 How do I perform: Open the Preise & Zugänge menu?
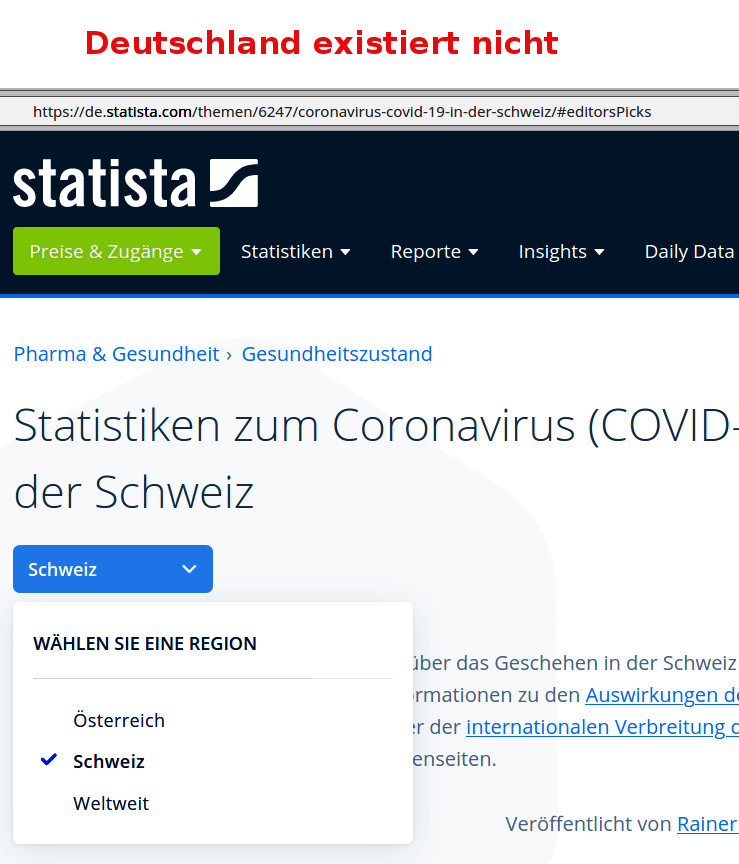116,251
